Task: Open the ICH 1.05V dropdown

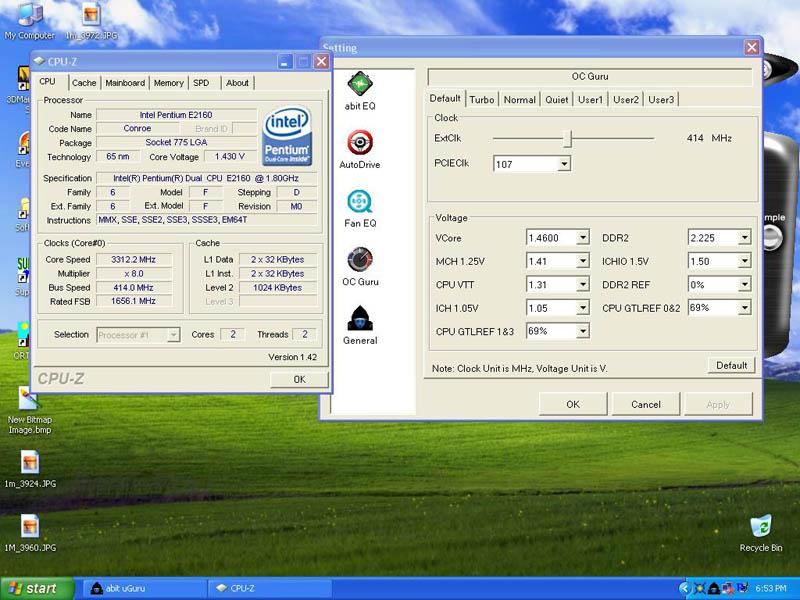Action: (583, 308)
